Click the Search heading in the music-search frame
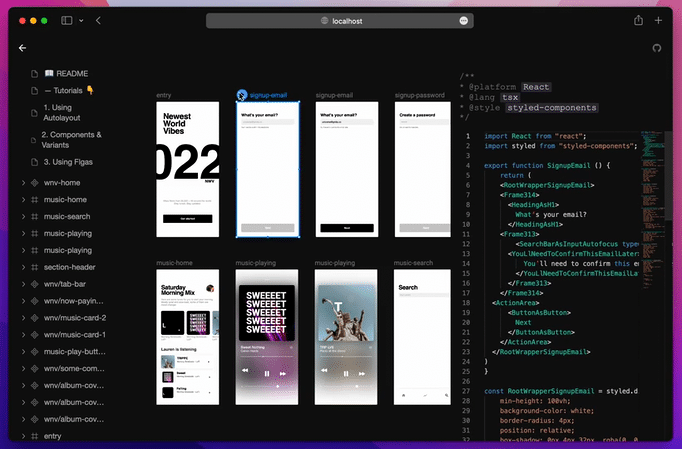This screenshot has height=449, width=682. 408,287
